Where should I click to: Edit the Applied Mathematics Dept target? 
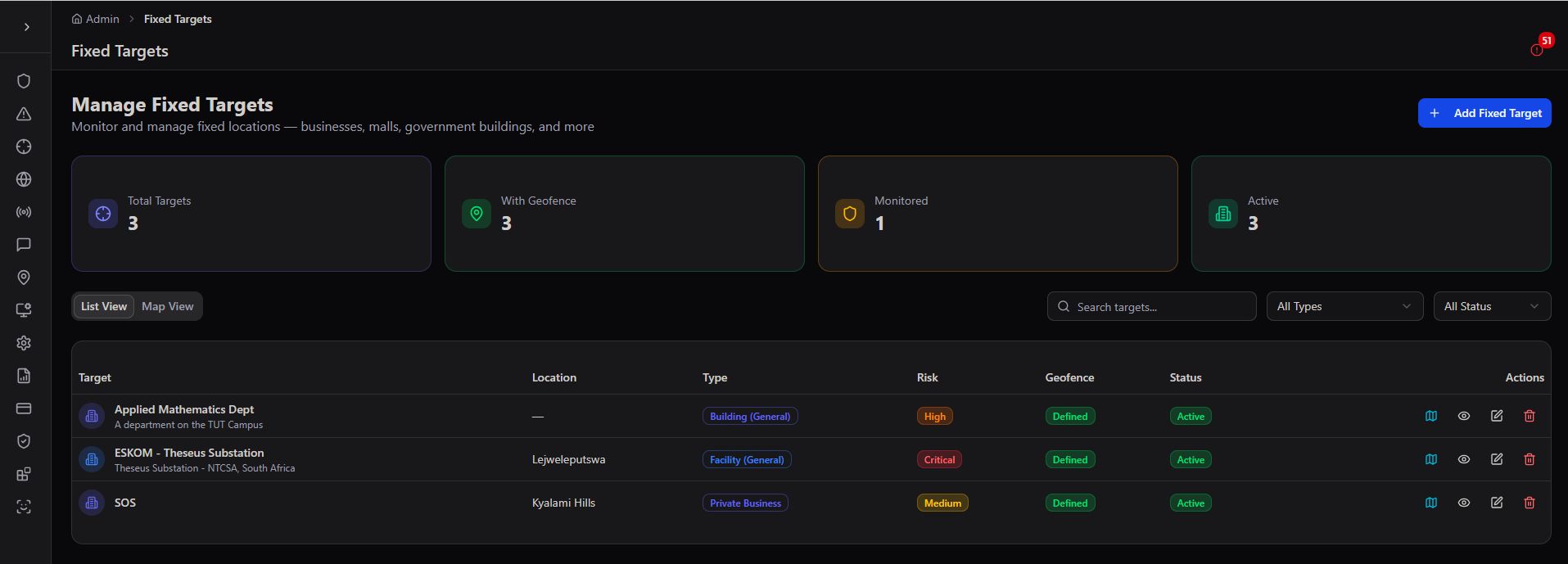click(x=1497, y=416)
